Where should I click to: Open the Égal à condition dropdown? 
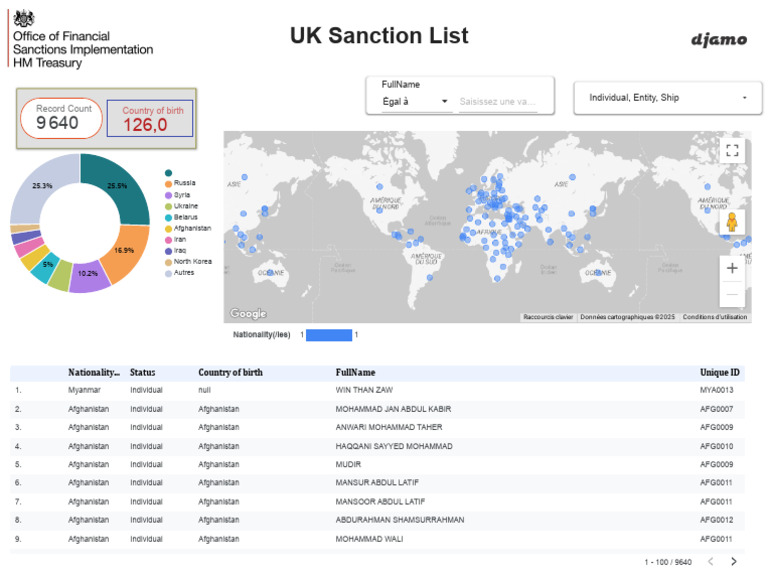(x=416, y=101)
